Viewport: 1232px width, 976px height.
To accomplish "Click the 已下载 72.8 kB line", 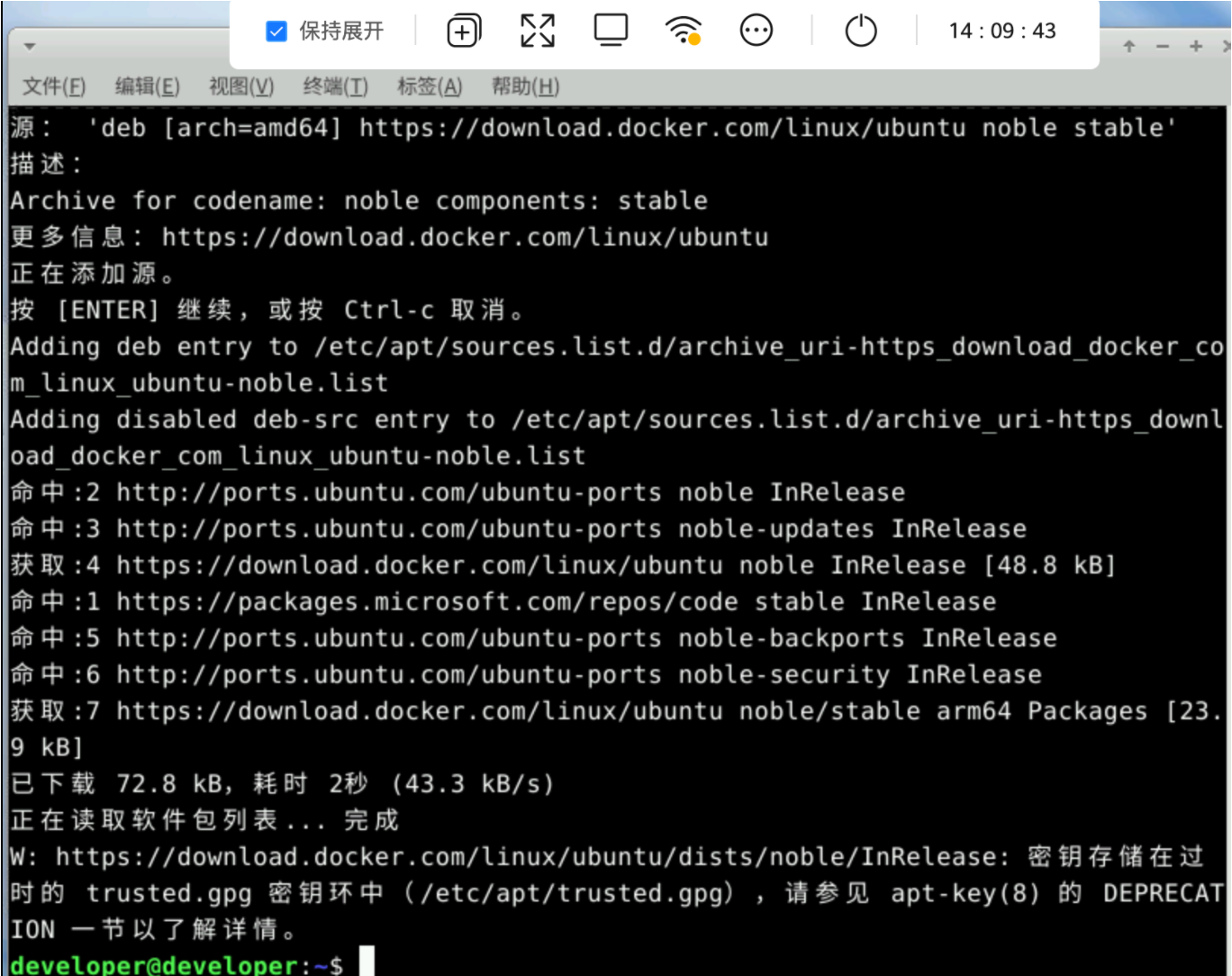I will [x=282, y=784].
